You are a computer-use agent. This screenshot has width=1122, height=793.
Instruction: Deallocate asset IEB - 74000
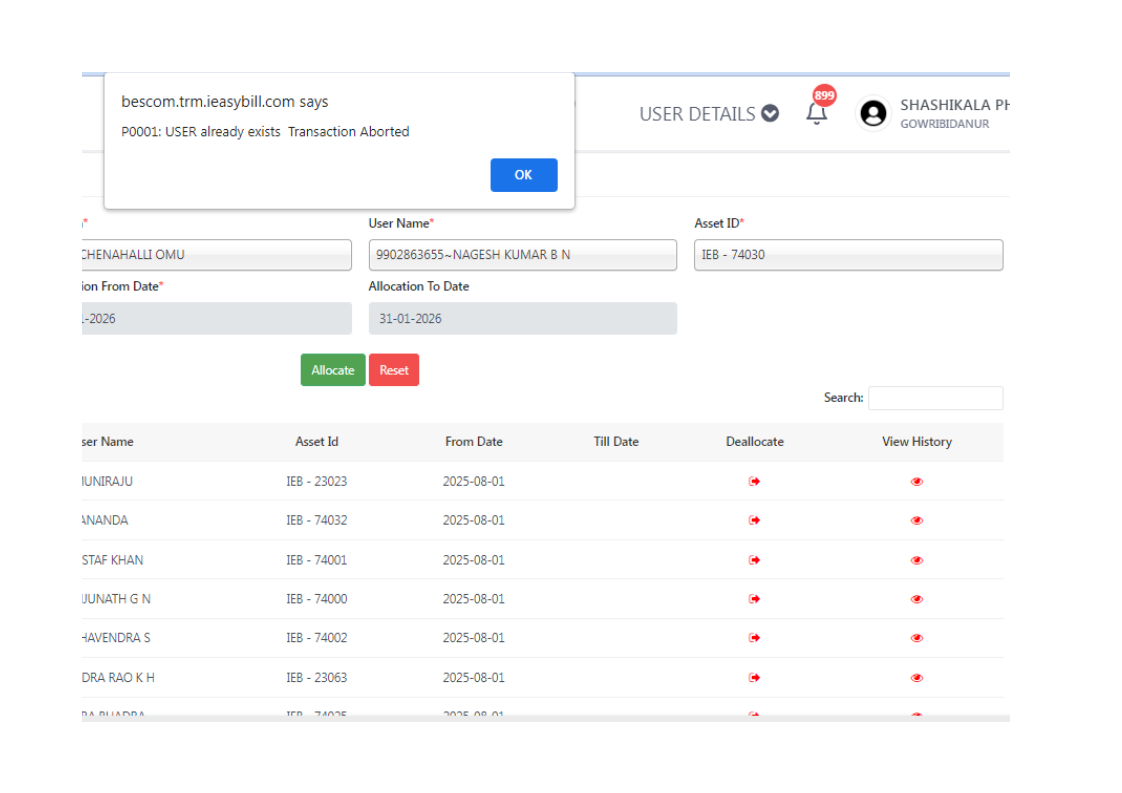755,599
